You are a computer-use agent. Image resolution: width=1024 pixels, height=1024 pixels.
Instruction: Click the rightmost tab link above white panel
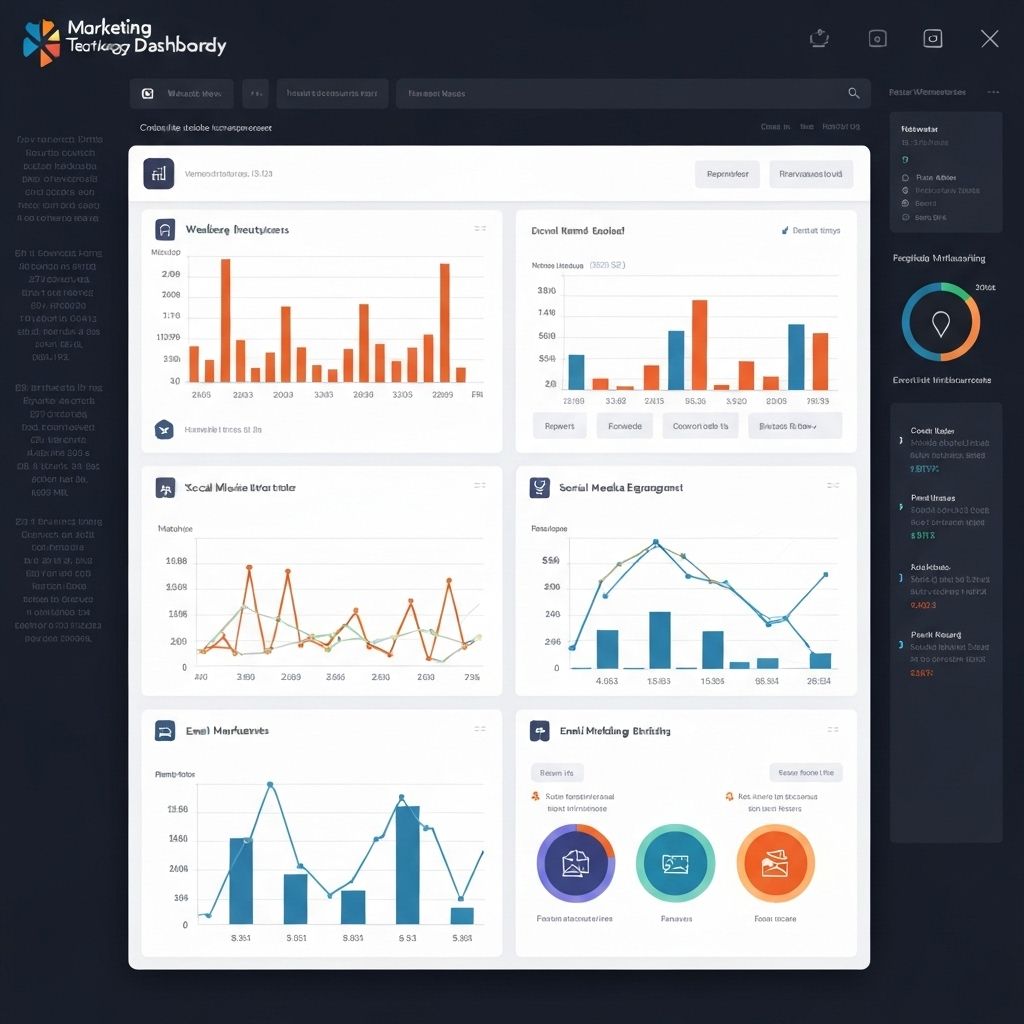pyautogui.click(x=840, y=127)
